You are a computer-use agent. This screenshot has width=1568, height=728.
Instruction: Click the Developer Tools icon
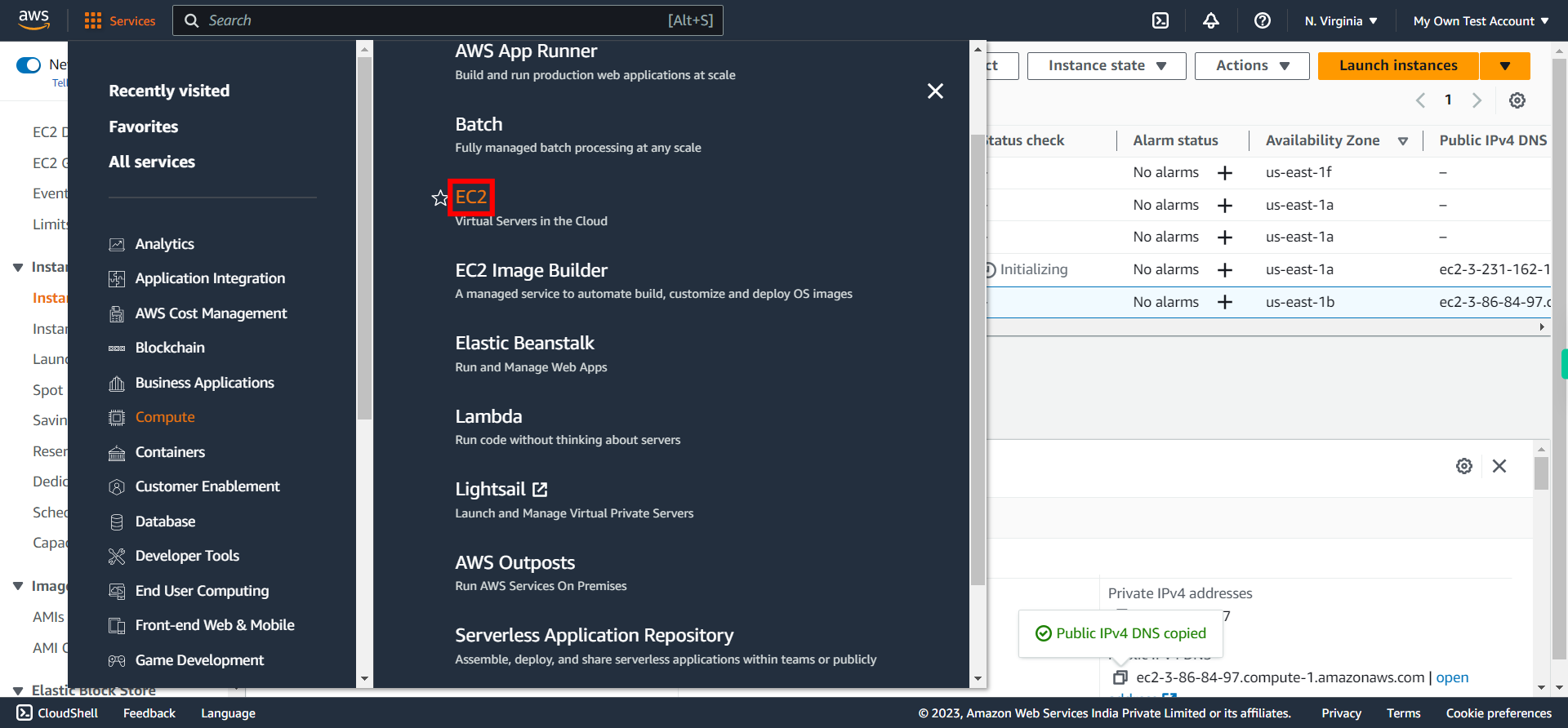pyautogui.click(x=117, y=557)
